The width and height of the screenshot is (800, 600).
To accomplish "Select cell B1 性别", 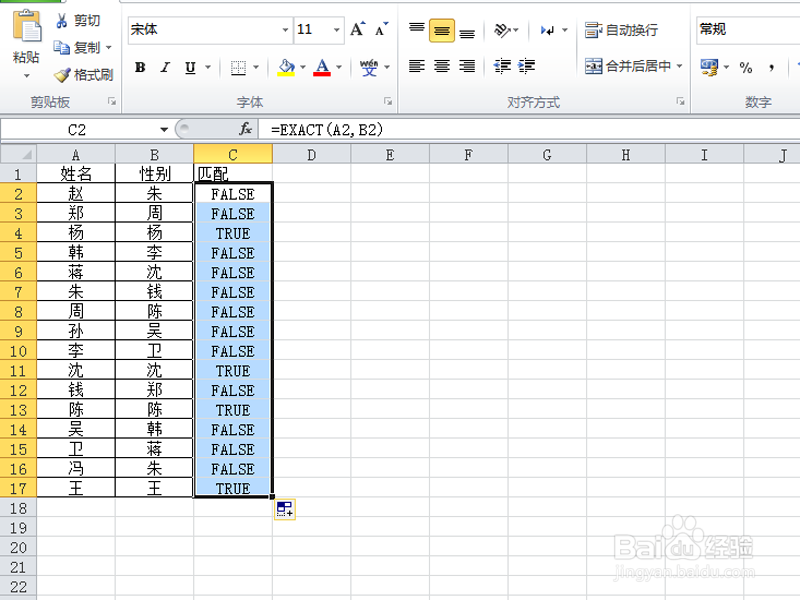I will pyautogui.click(x=155, y=174).
